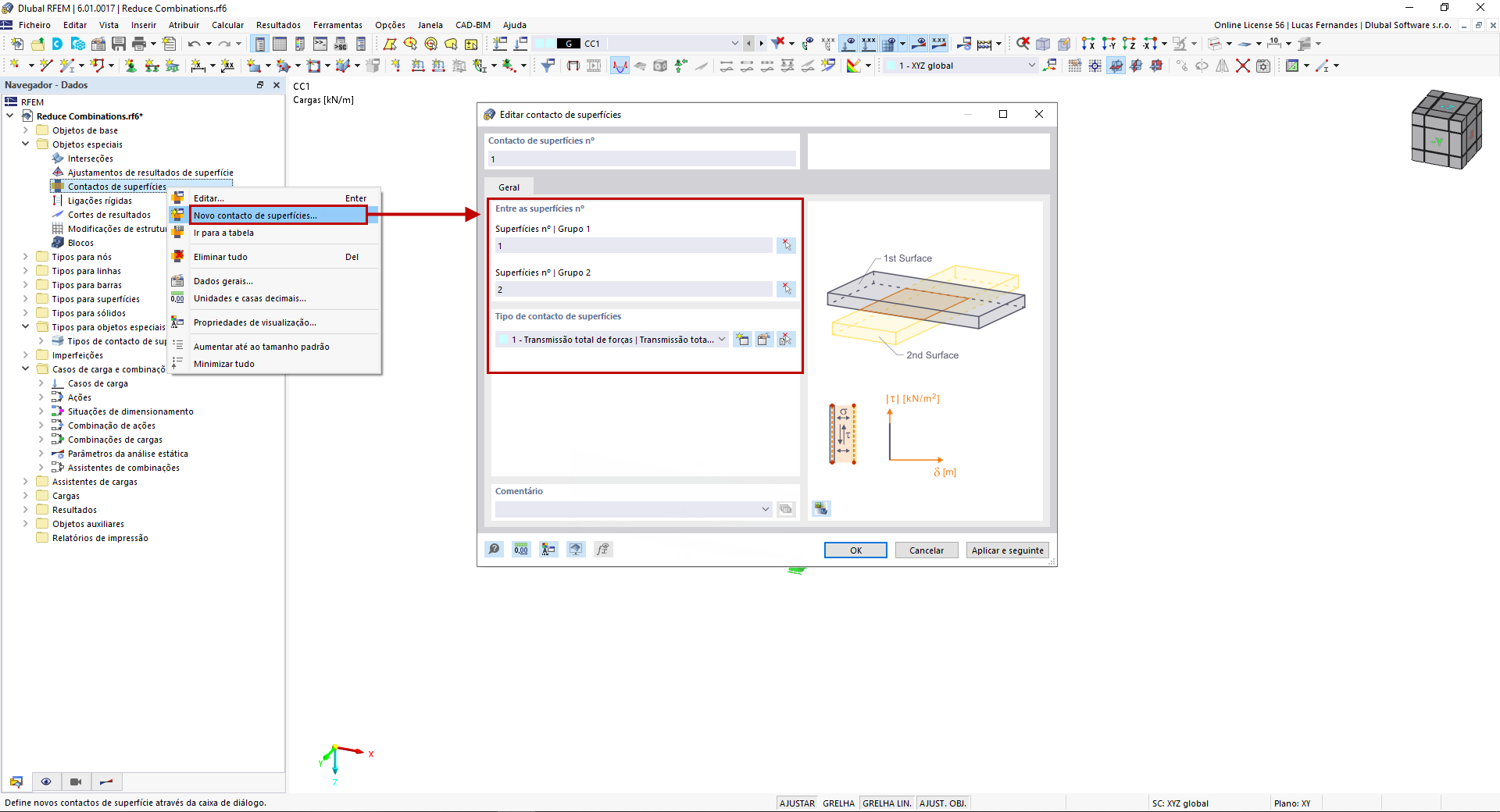The height and width of the screenshot is (812, 1500).
Task: Click the 3D view cube in workspace
Action: [1446, 130]
